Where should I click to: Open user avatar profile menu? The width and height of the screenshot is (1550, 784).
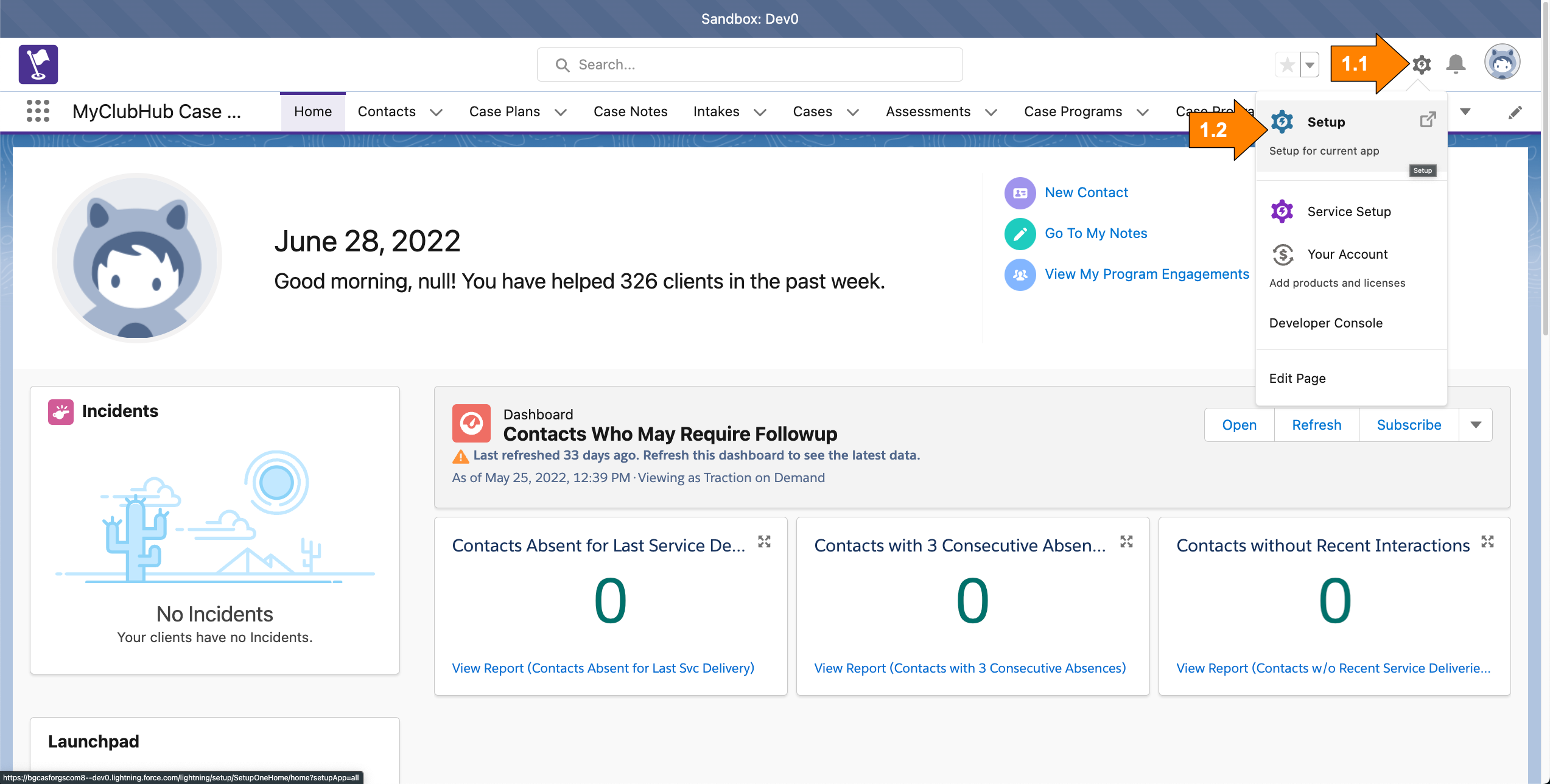click(x=1501, y=62)
